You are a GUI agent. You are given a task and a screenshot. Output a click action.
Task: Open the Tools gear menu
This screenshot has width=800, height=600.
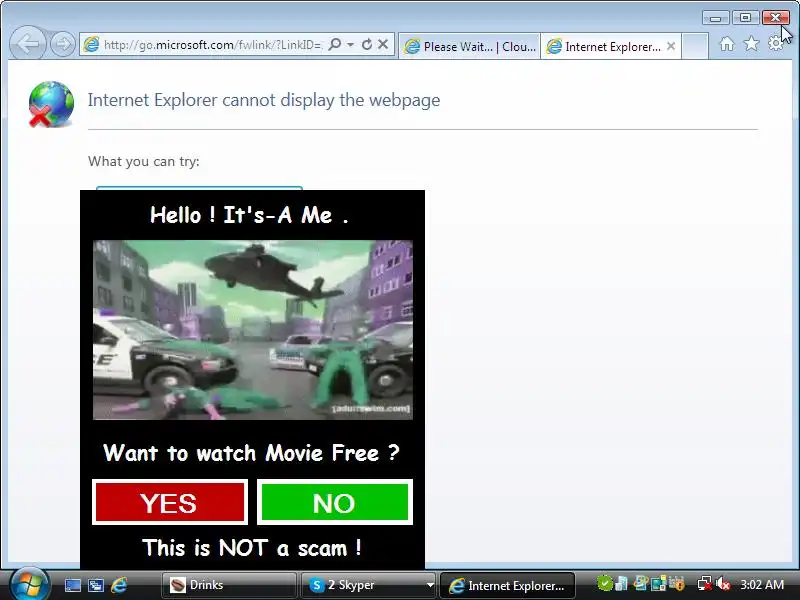coord(776,44)
